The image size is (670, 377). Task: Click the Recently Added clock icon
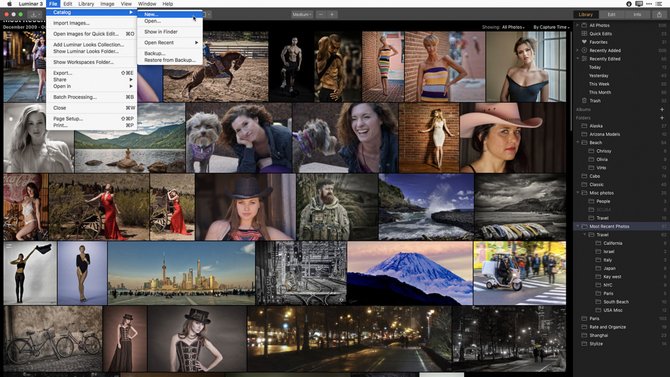[584, 50]
